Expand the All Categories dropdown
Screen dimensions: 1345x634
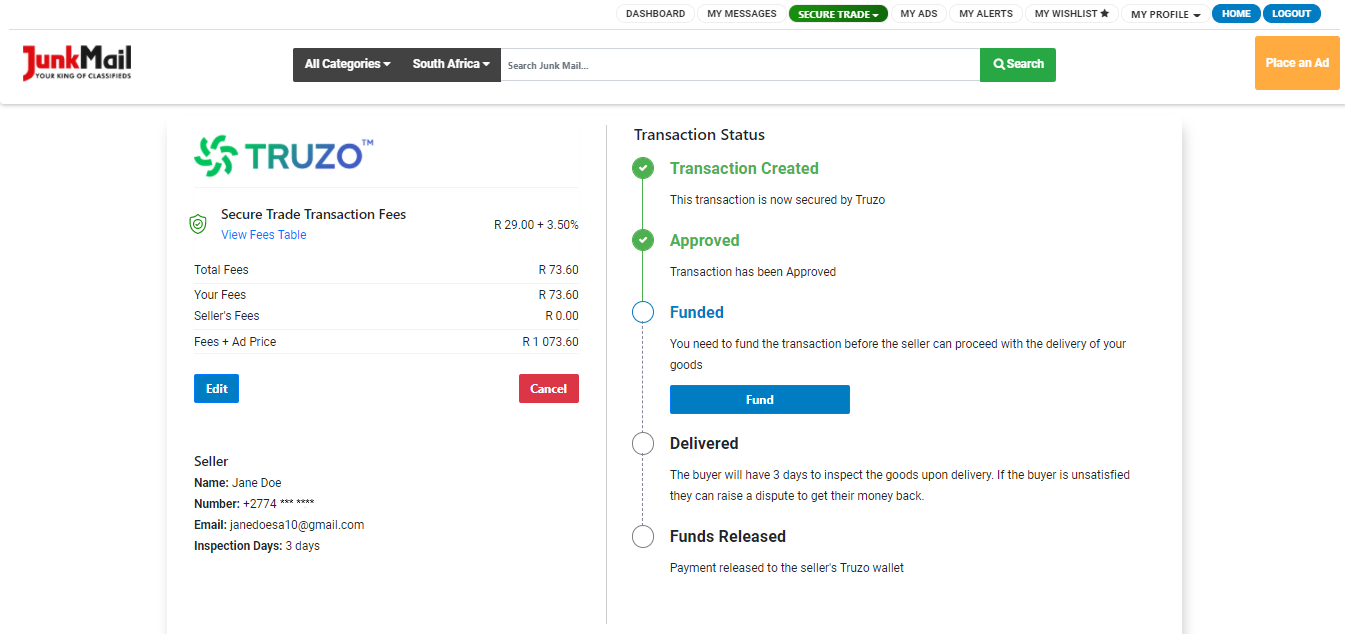(346, 64)
